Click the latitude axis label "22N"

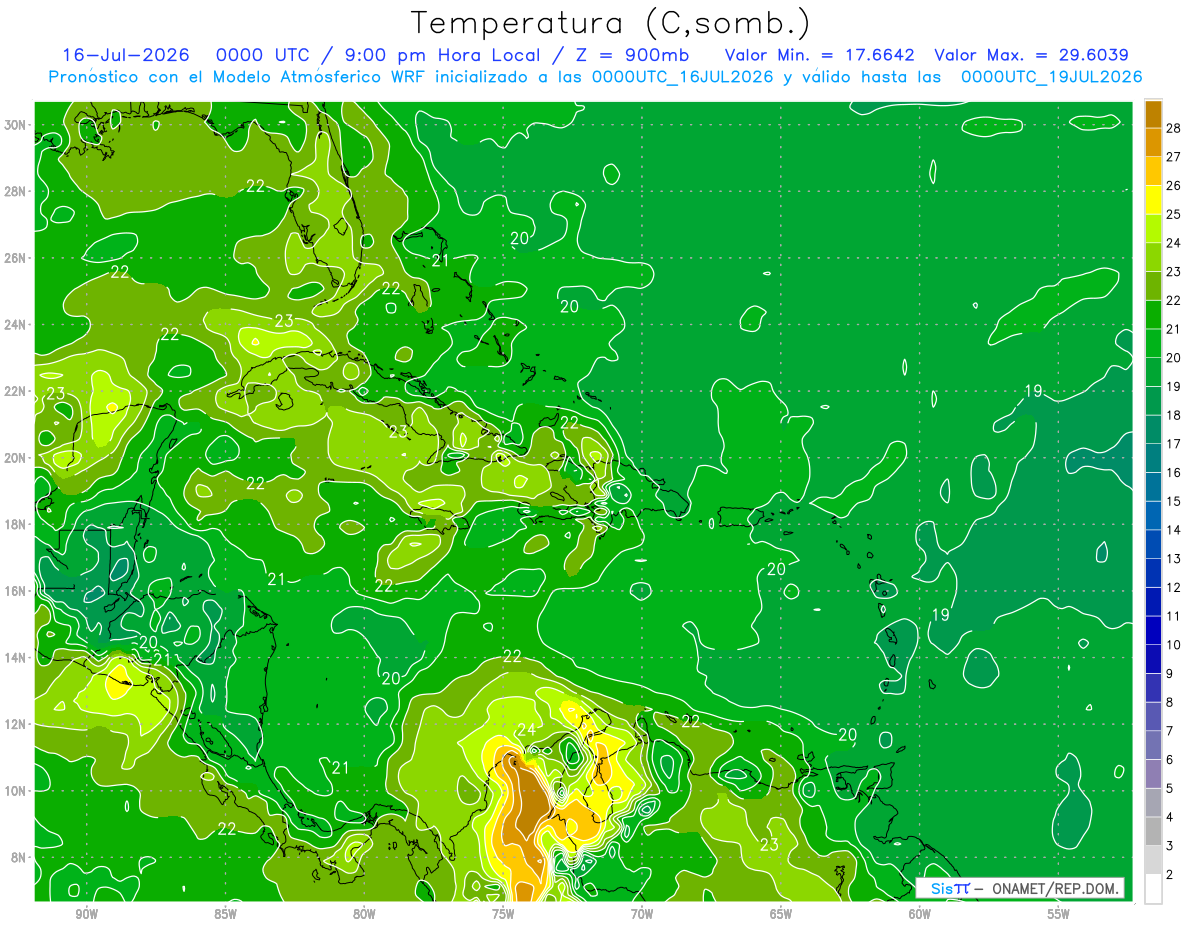(x=16, y=391)
